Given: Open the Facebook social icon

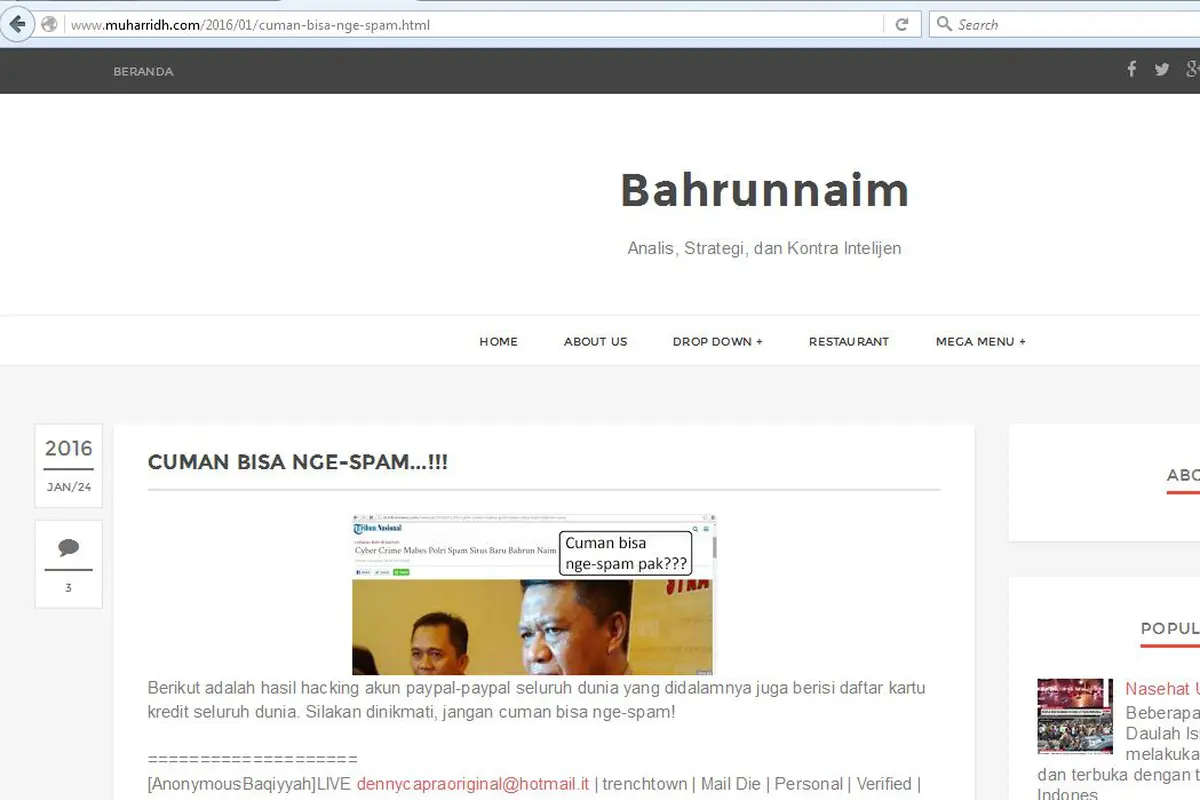Looking at the screenshot, I should [1132, 69].
